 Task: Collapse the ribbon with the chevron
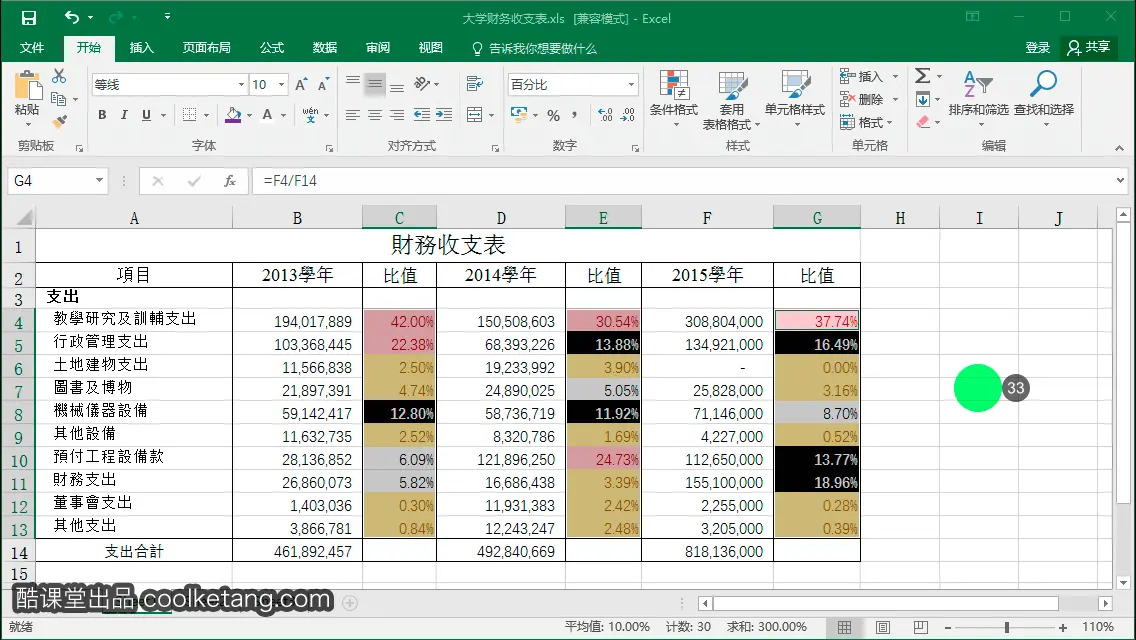coord(1119,148)
